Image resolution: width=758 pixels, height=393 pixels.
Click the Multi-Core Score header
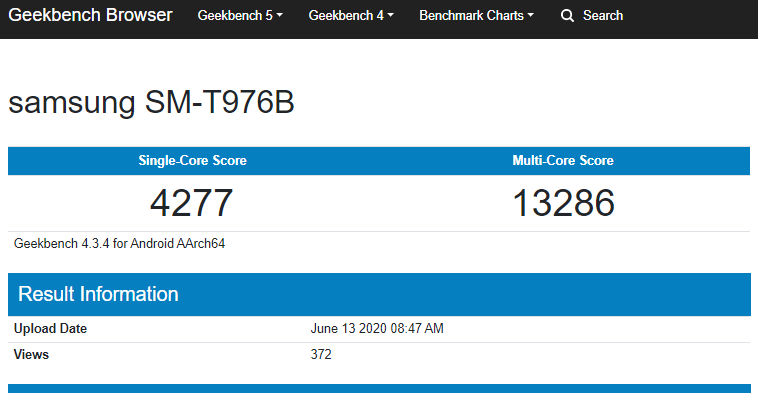pyautogui.click(x=563, y=160)
